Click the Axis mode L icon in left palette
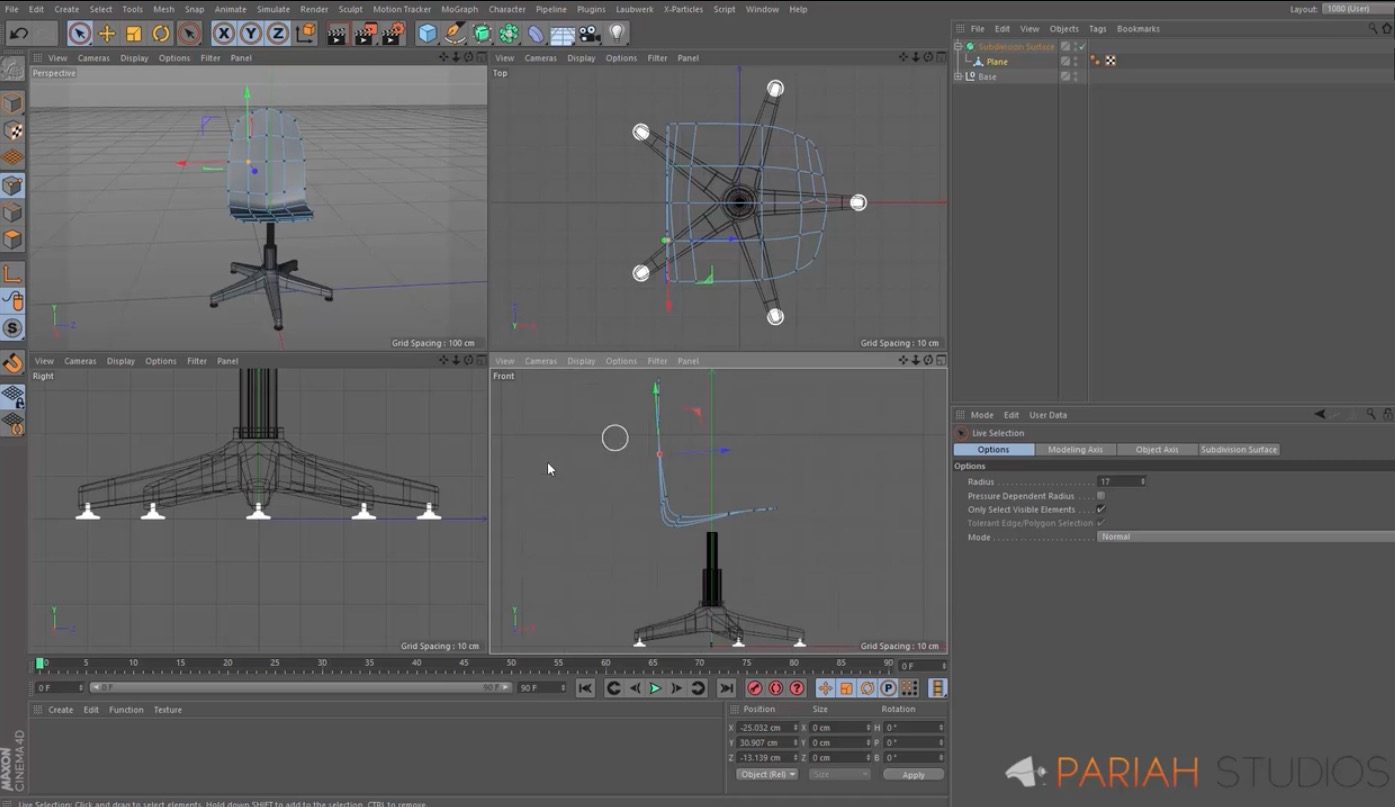Screen dimensions: 1395x807 pos(12,274)
